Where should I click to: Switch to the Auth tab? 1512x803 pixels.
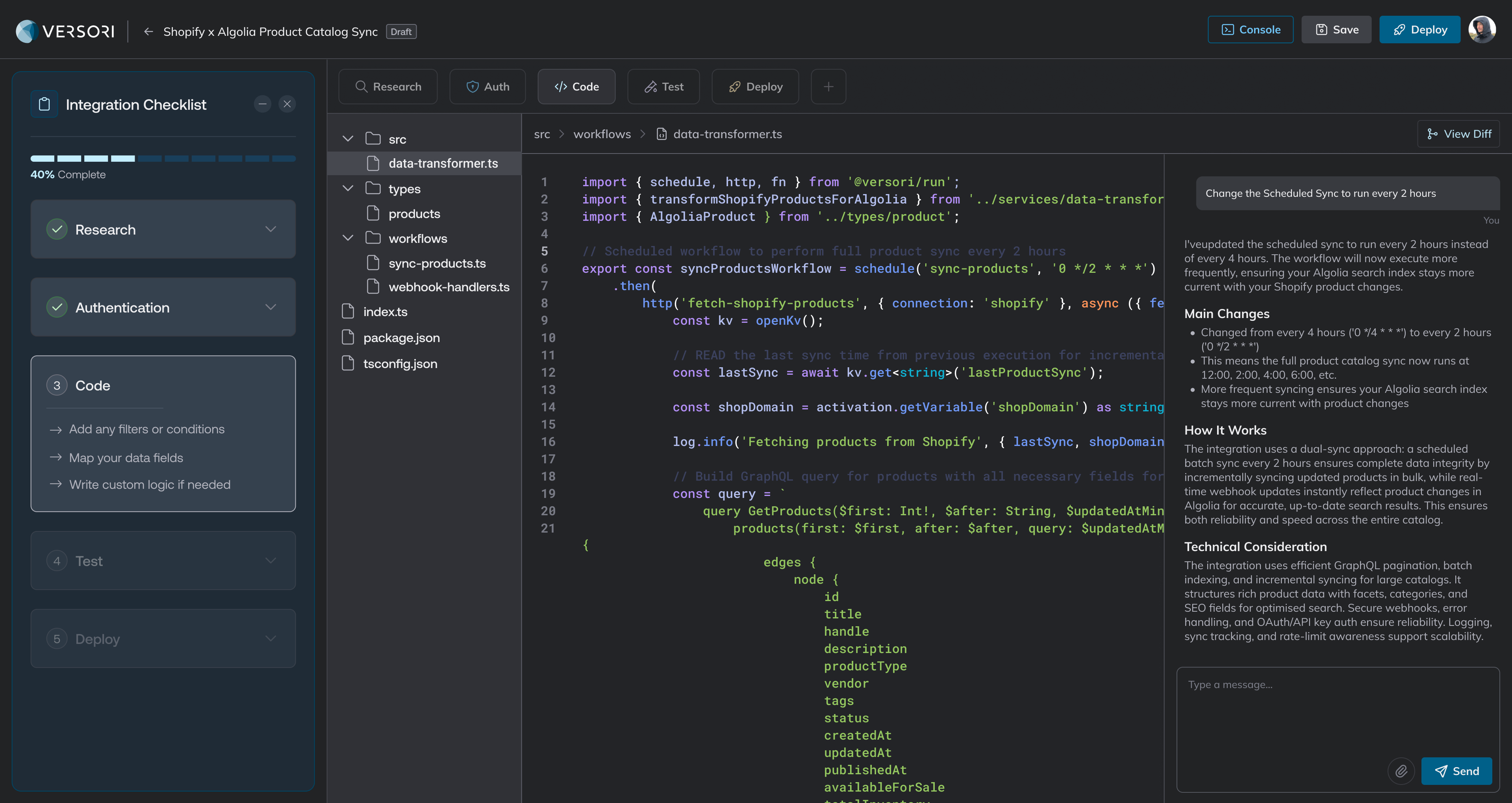point(487,86)
